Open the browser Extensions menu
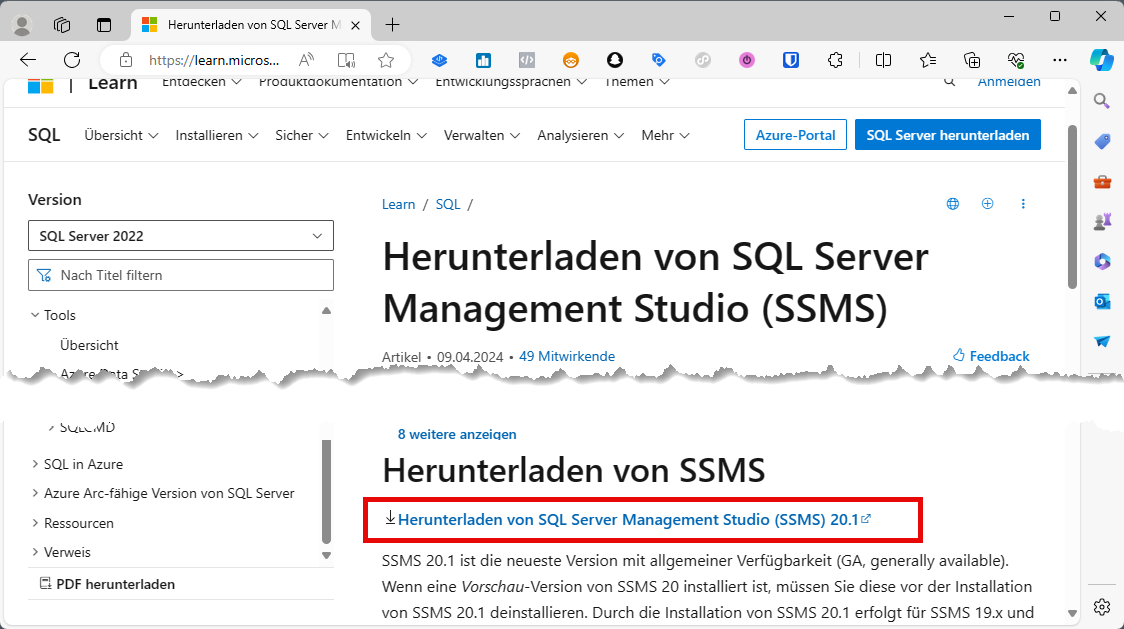The width and height of the screenshot is (1124, 629). pos(835,60)
